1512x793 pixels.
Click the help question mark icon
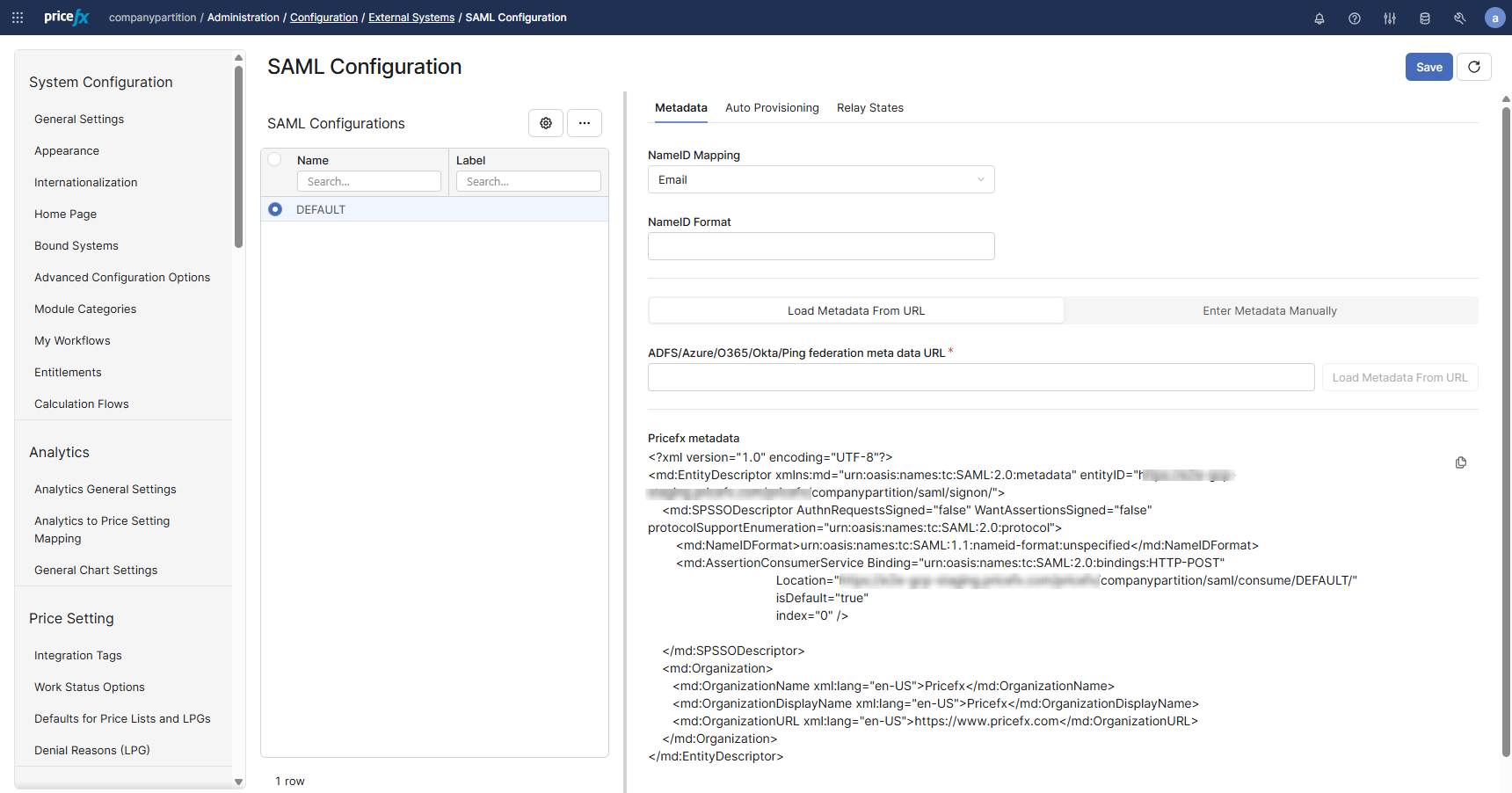pos(1354,18)
